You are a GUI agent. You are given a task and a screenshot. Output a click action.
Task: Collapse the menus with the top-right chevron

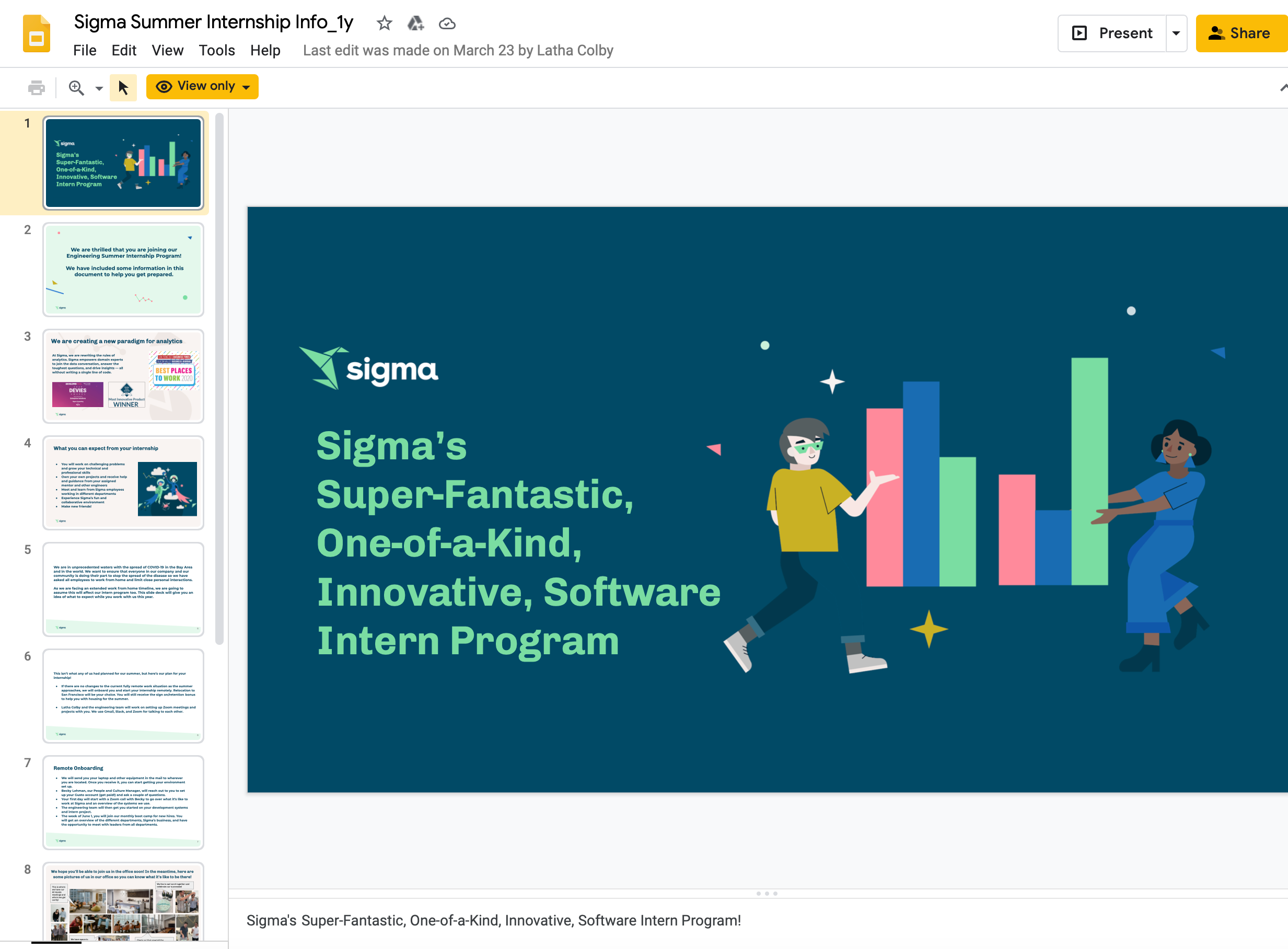(1283, 87)
